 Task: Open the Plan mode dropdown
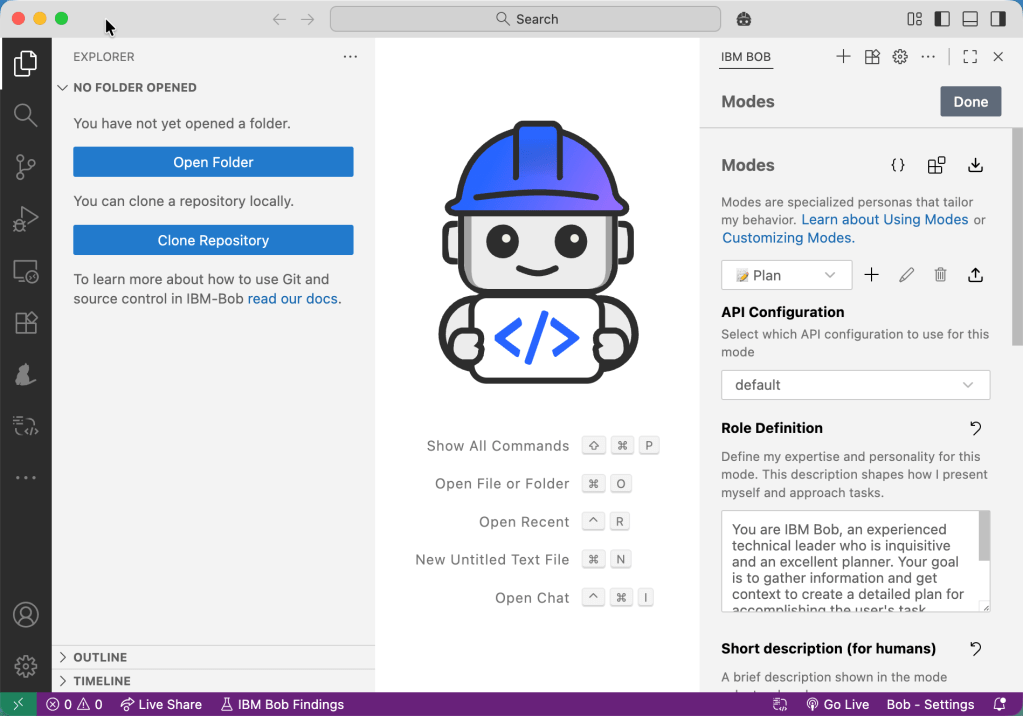tap(786, 275)
